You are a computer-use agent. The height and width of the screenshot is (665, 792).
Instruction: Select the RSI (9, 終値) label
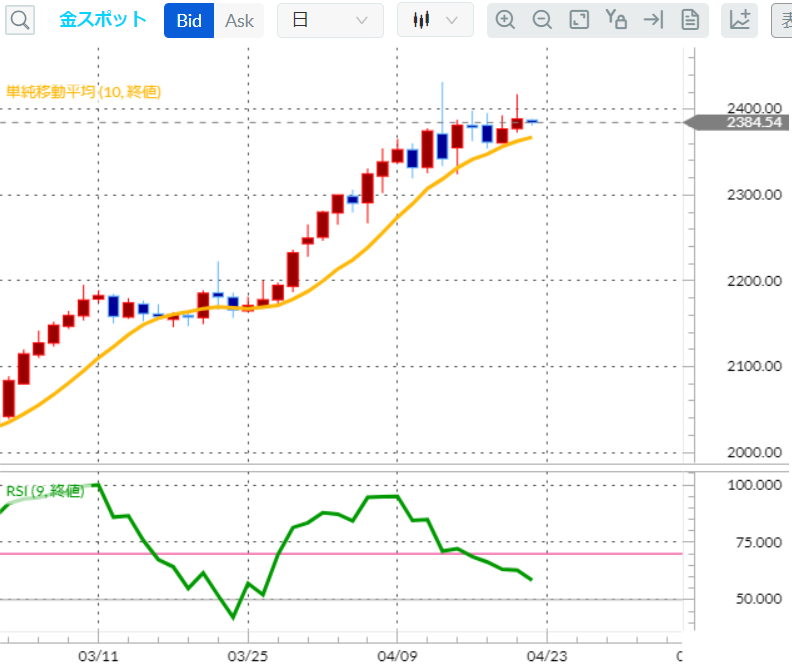45,491
